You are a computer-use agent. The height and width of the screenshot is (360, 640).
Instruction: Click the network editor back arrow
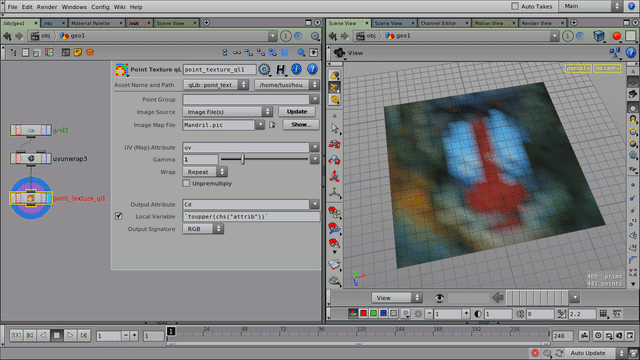click(7, 36)
